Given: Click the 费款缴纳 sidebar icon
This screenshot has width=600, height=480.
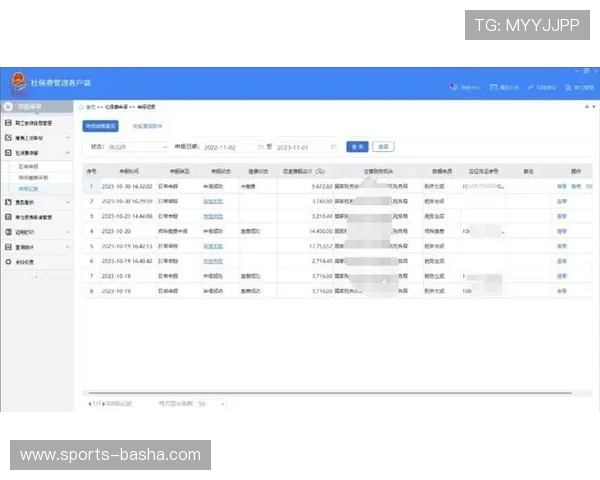Looking at the screenshot, I should (x=8, y=202).
